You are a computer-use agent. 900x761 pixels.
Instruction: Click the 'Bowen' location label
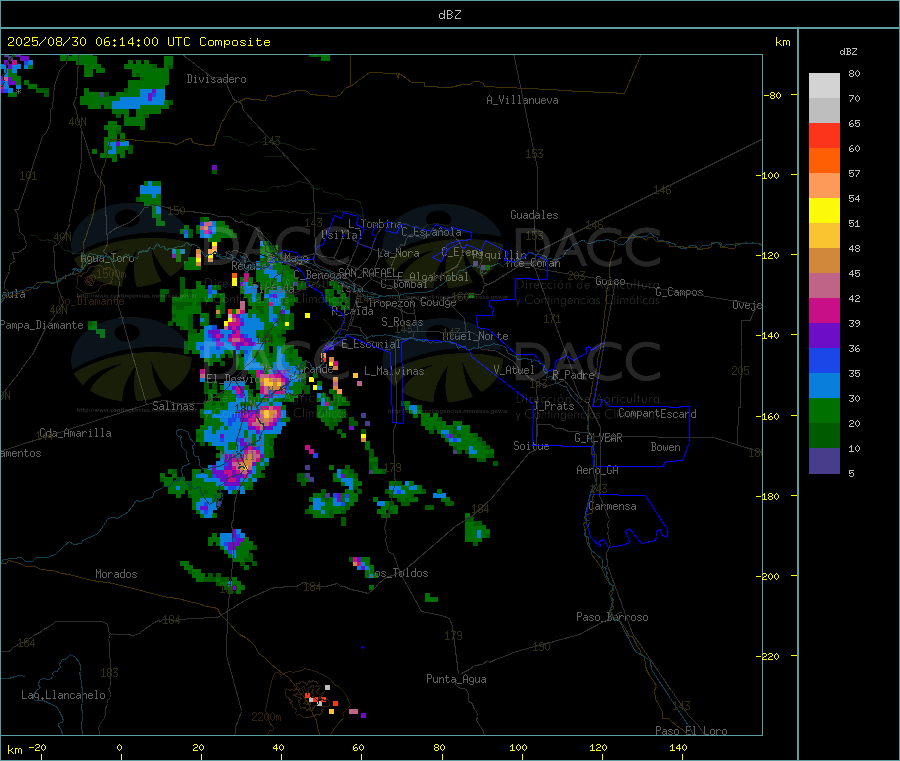(666, 447)
